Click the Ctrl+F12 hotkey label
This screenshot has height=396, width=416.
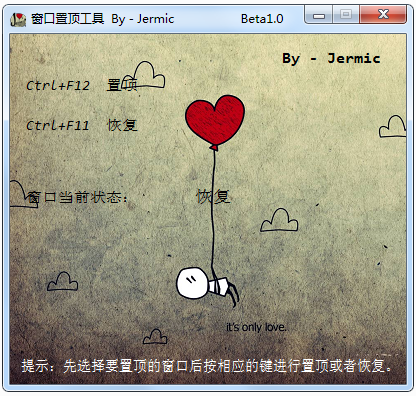tap(58, 86)
